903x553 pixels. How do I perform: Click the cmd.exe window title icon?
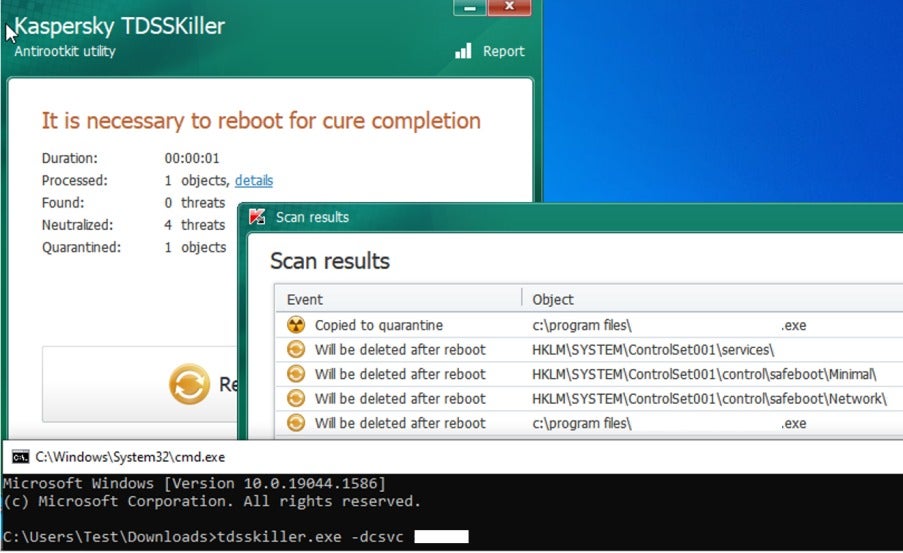[x=20, y=457]
